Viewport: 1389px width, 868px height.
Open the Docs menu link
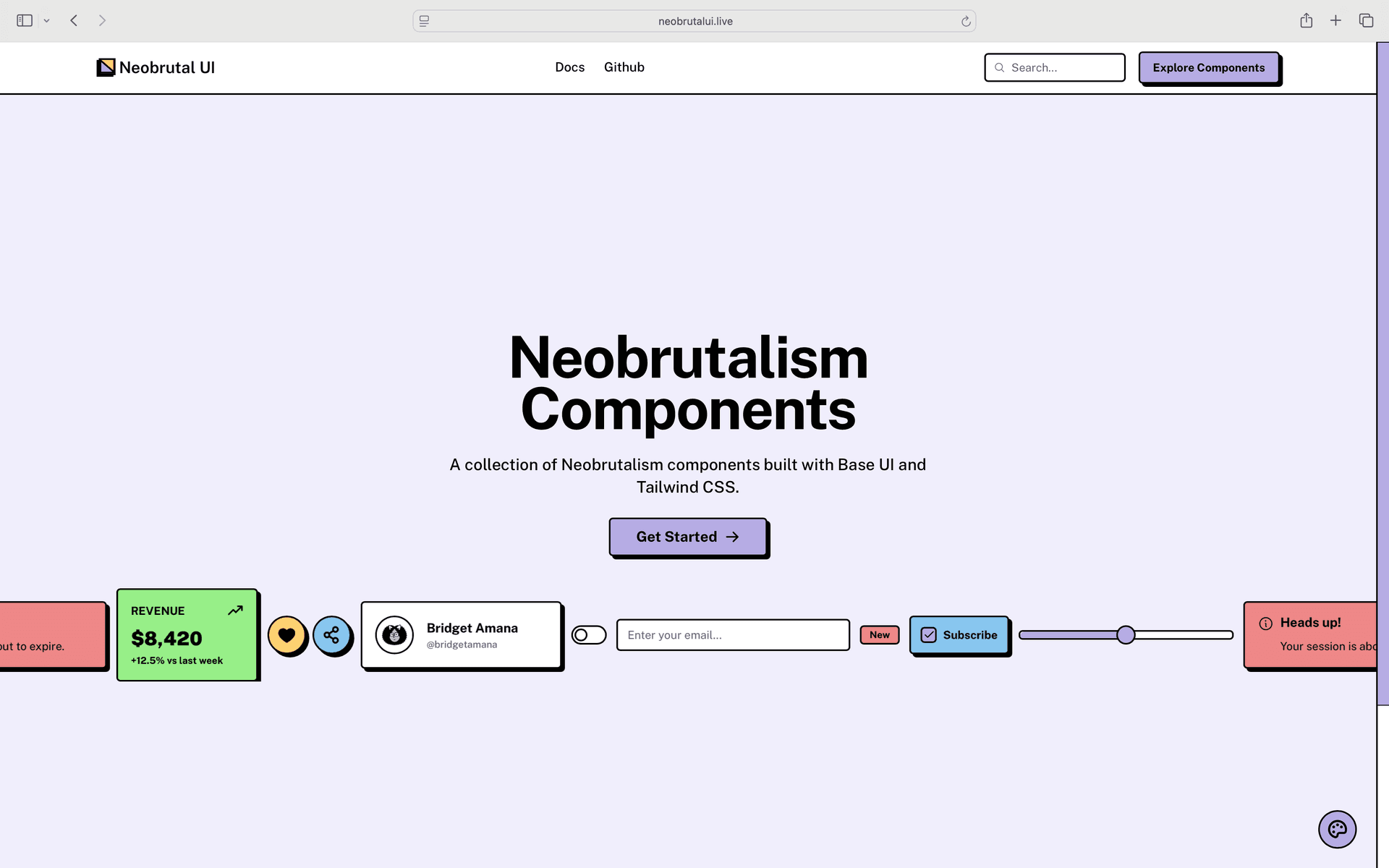click(x=569, y=67)
